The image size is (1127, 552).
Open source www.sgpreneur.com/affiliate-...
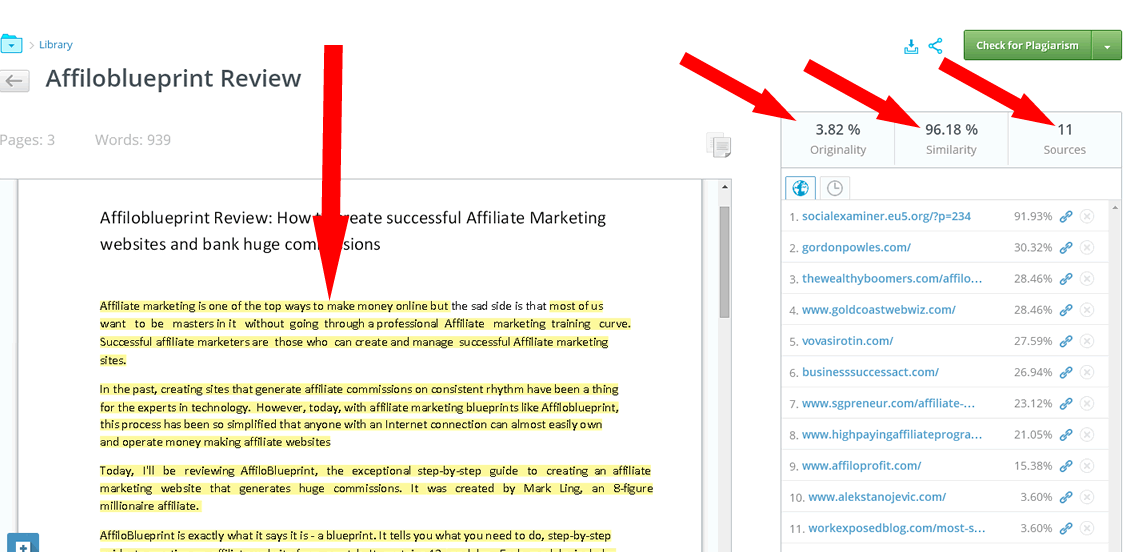point(888,403)
